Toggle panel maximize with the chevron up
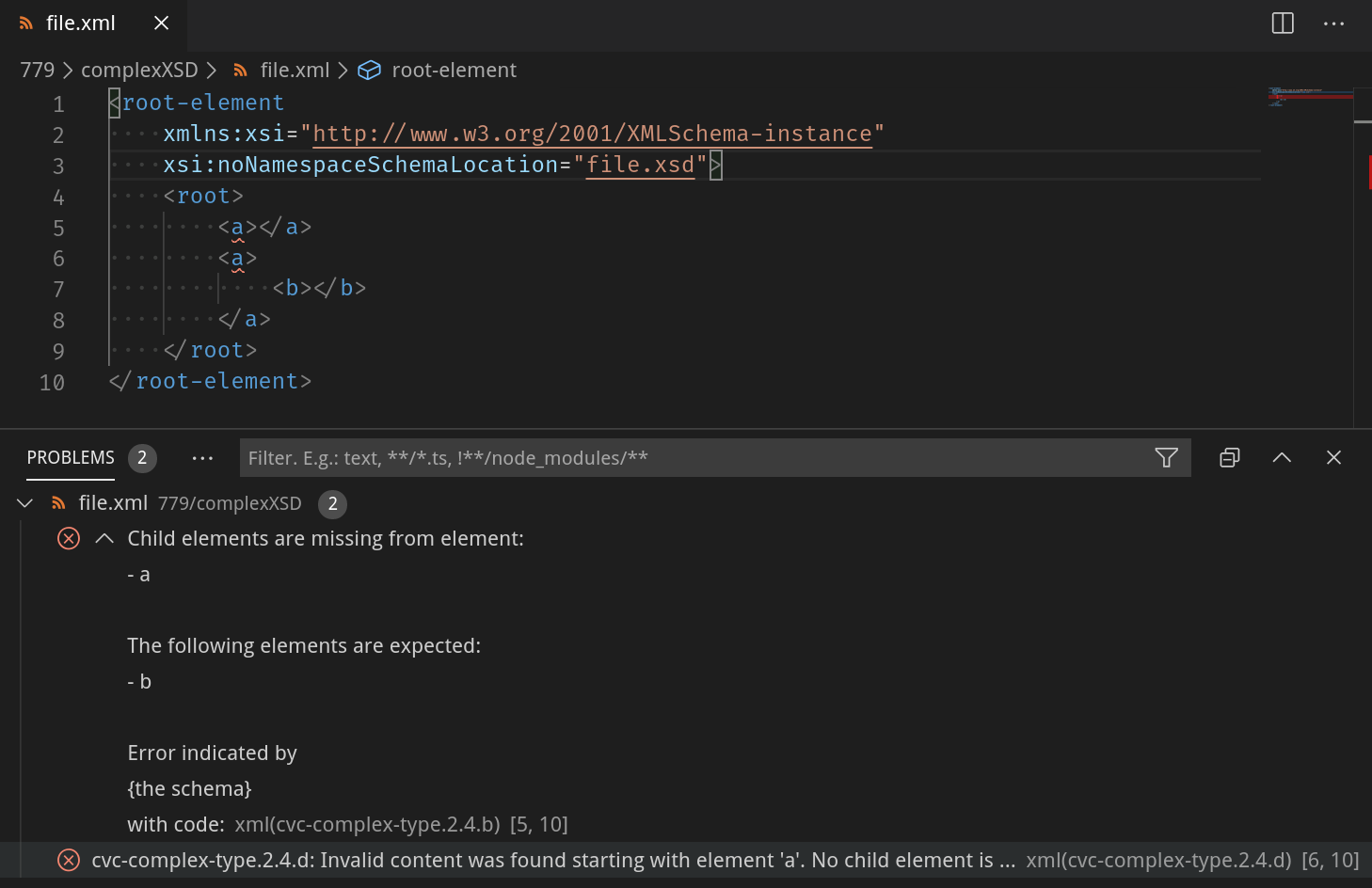 click(x=1282, y=458)
